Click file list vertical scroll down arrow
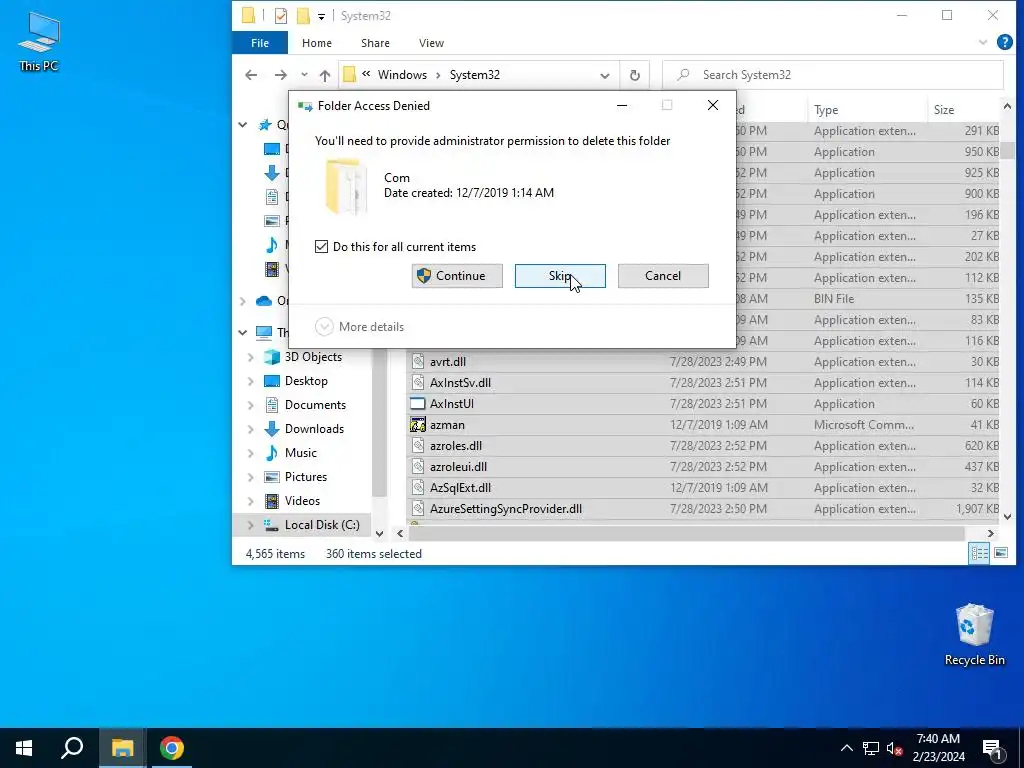1024x768 pixels. pyautogui.click(x=1007, y=516)
